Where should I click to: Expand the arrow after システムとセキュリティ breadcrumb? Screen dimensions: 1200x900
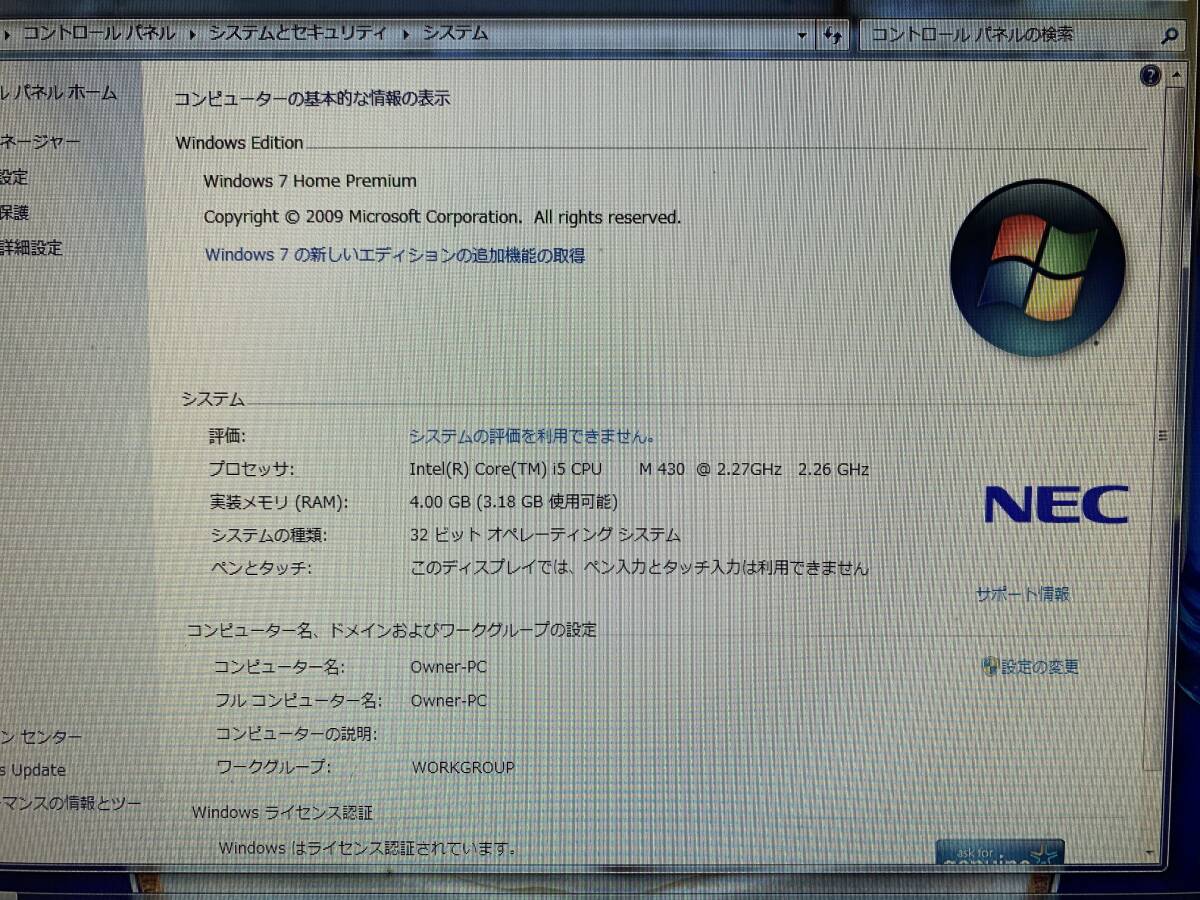pyautogui.click(x=406, y=34)
